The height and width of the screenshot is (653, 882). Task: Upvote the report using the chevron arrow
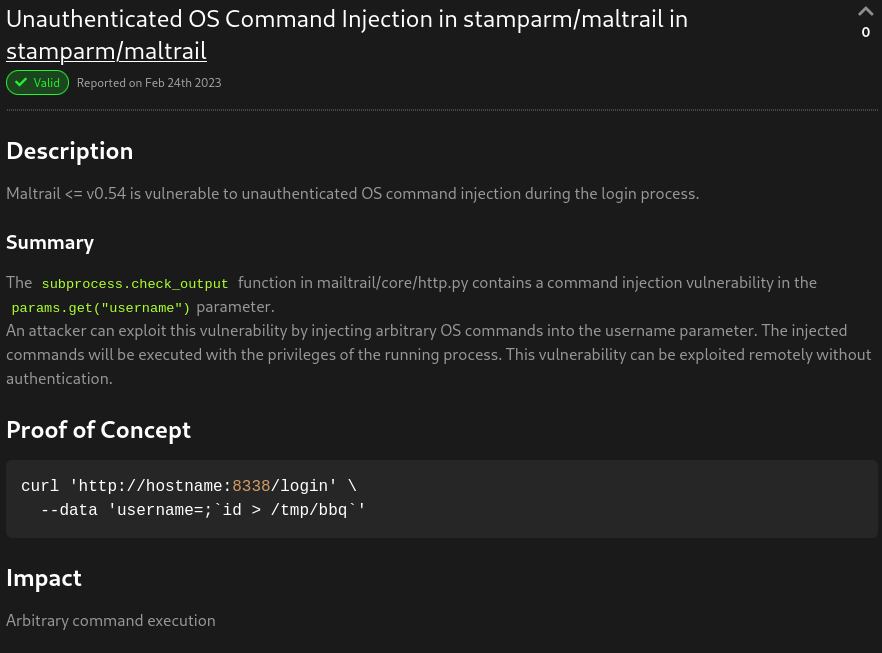[865, 11]
